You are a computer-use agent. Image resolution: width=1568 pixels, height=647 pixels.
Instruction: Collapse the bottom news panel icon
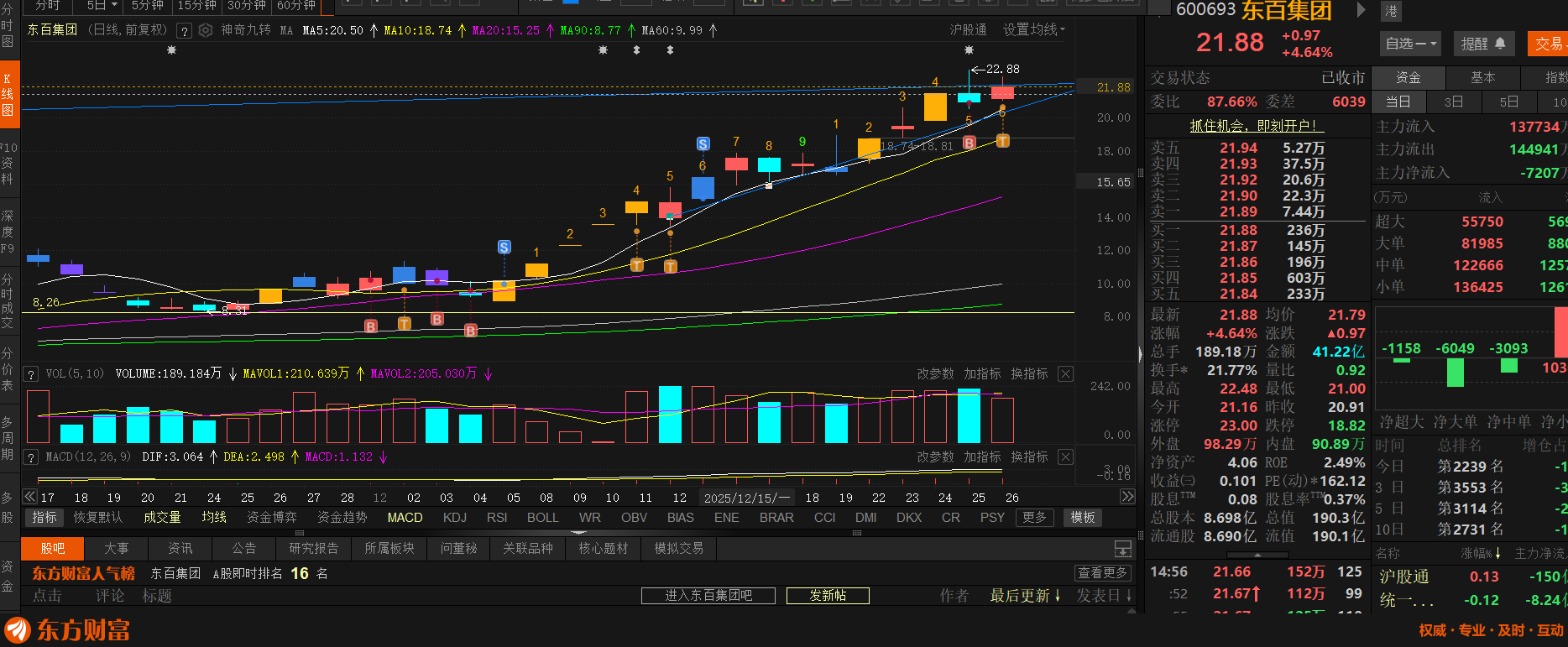pos(1122,549)
